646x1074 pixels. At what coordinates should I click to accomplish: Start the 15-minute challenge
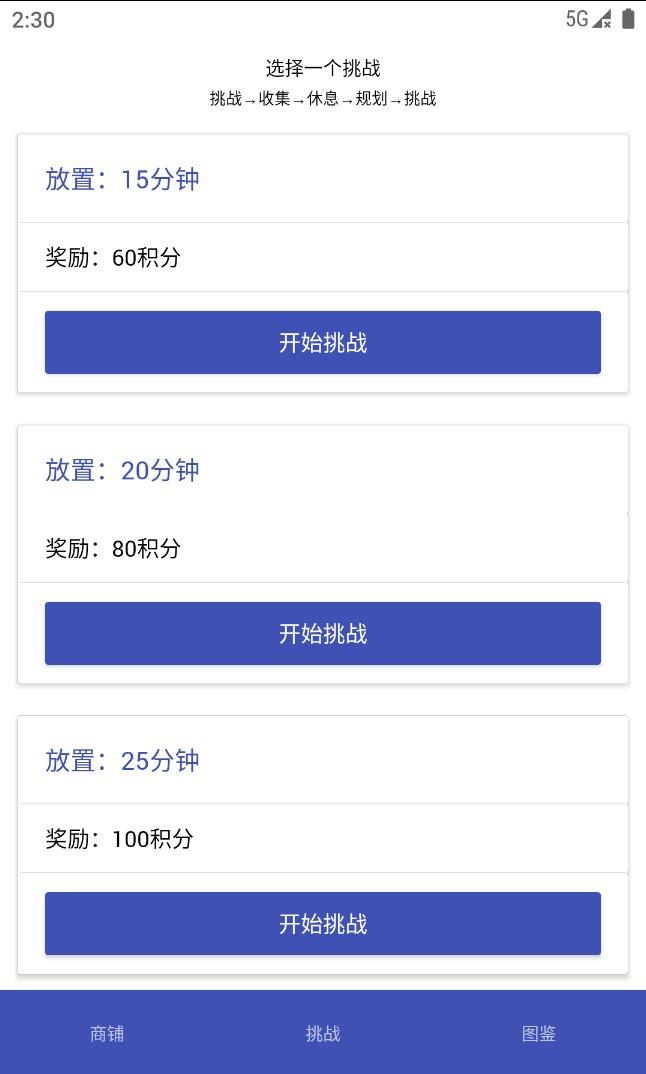[x=322, y=342]
